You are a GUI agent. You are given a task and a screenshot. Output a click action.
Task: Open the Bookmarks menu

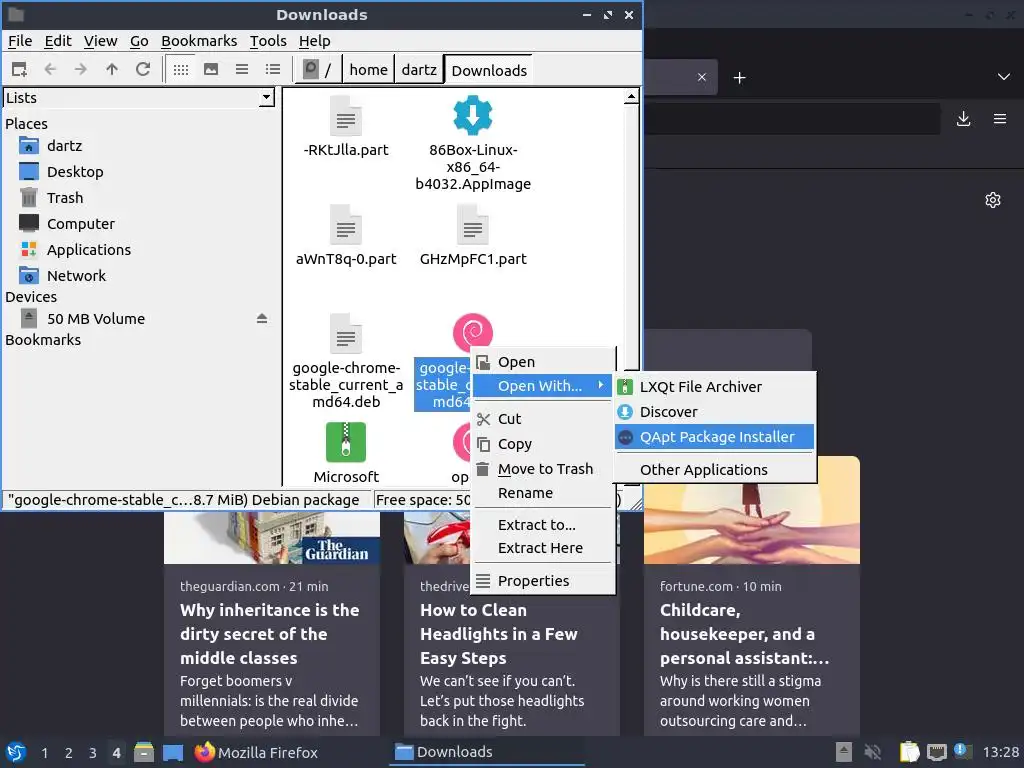click(x=199, y=41)
